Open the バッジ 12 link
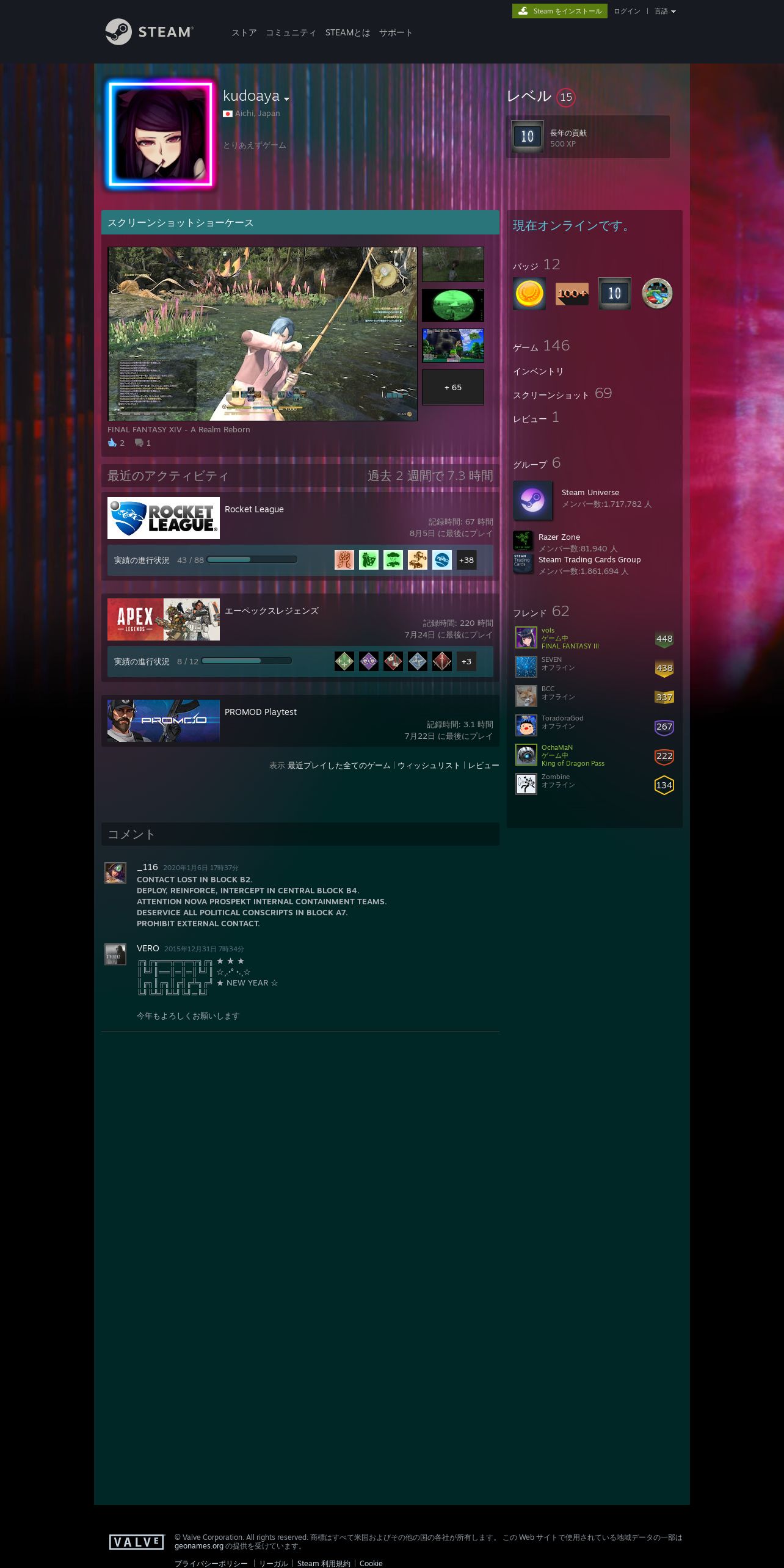 point(536,265)
